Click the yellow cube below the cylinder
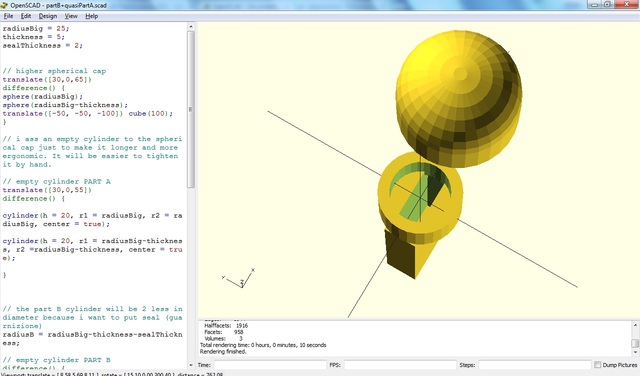 tap(408, 253)
